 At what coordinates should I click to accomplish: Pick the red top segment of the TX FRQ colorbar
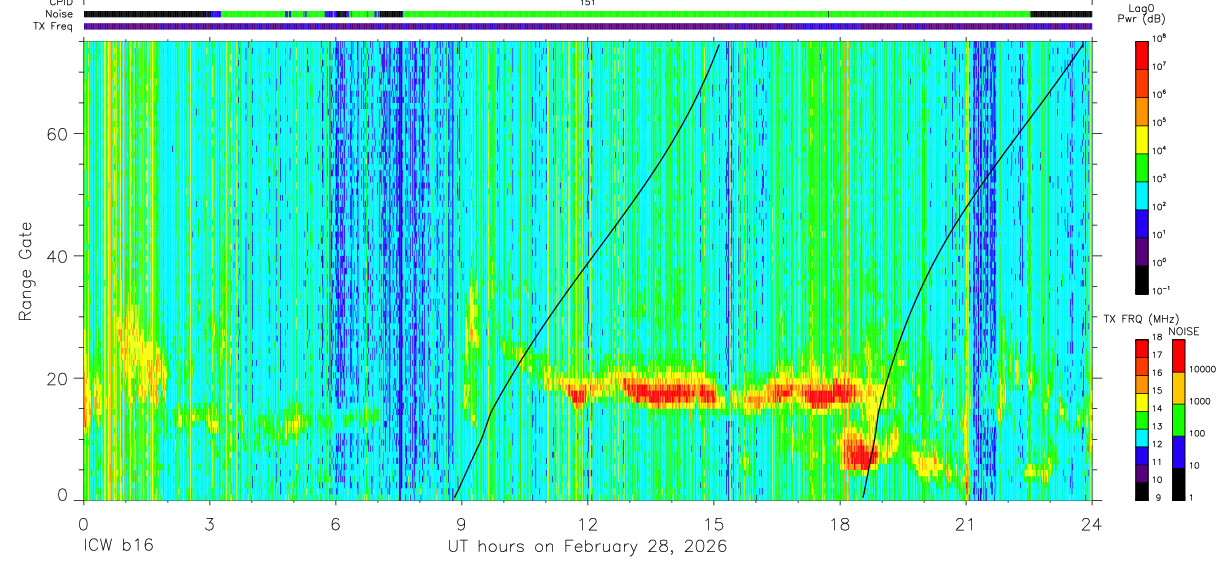1142,349
